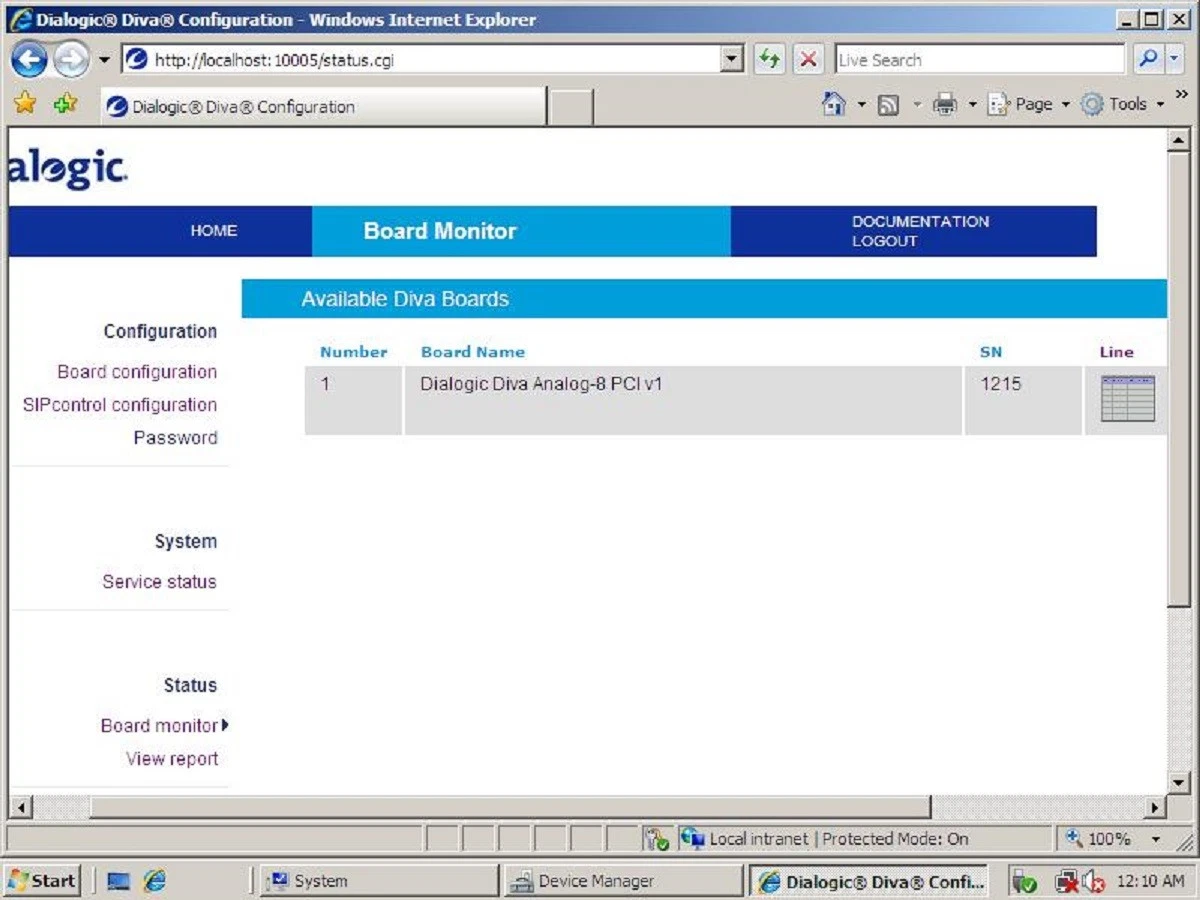This screenshot has height=900, width=1200.
Task: Click vertical scrollbar up arrow
Action: [x=1179, y=141]
